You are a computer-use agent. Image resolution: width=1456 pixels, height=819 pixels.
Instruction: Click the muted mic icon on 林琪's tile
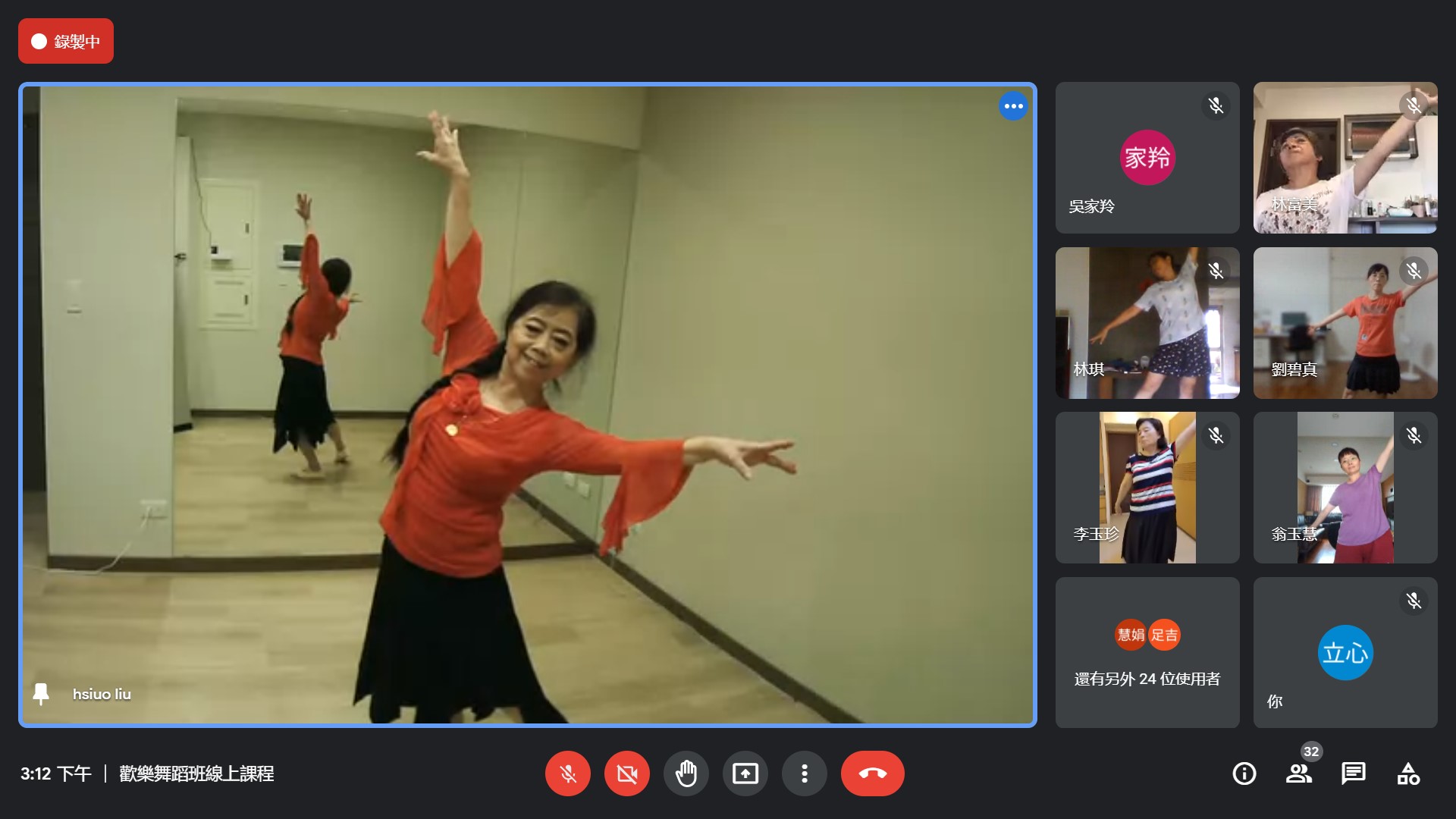click(1216, 271)
